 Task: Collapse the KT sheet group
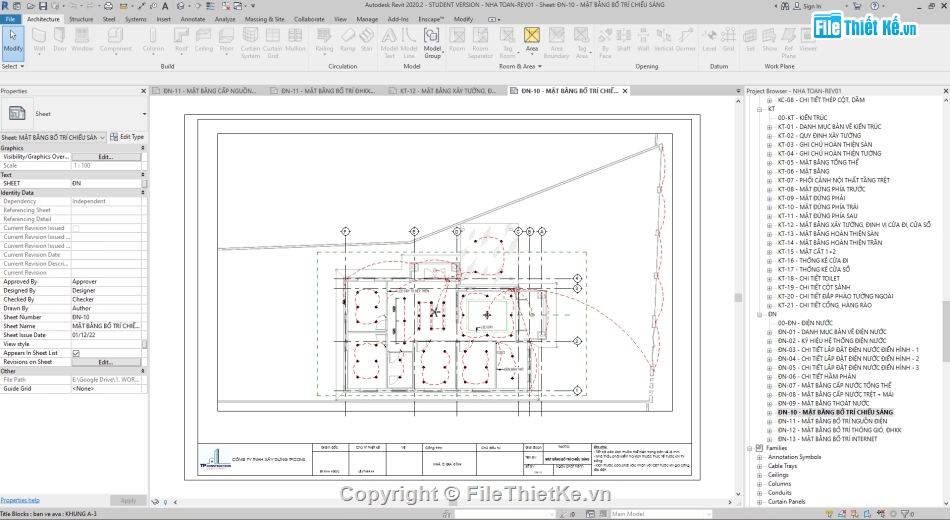coord(760,109)
